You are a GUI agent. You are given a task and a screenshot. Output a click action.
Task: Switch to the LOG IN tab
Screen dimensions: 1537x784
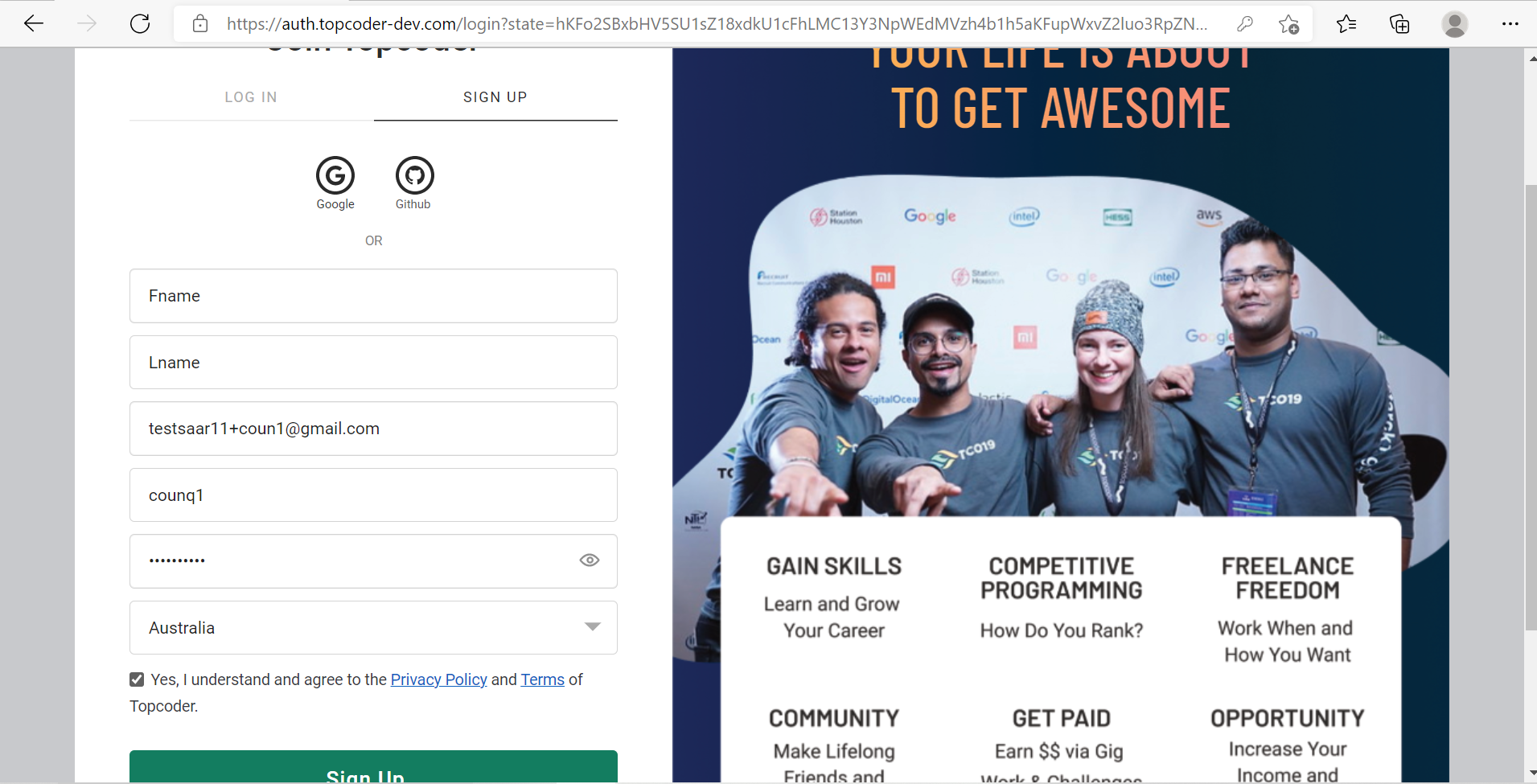point(251,97)
